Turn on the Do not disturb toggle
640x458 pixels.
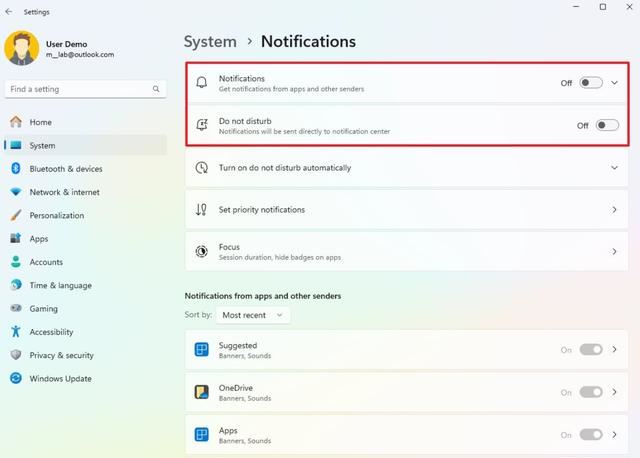(x=606, y=125)
